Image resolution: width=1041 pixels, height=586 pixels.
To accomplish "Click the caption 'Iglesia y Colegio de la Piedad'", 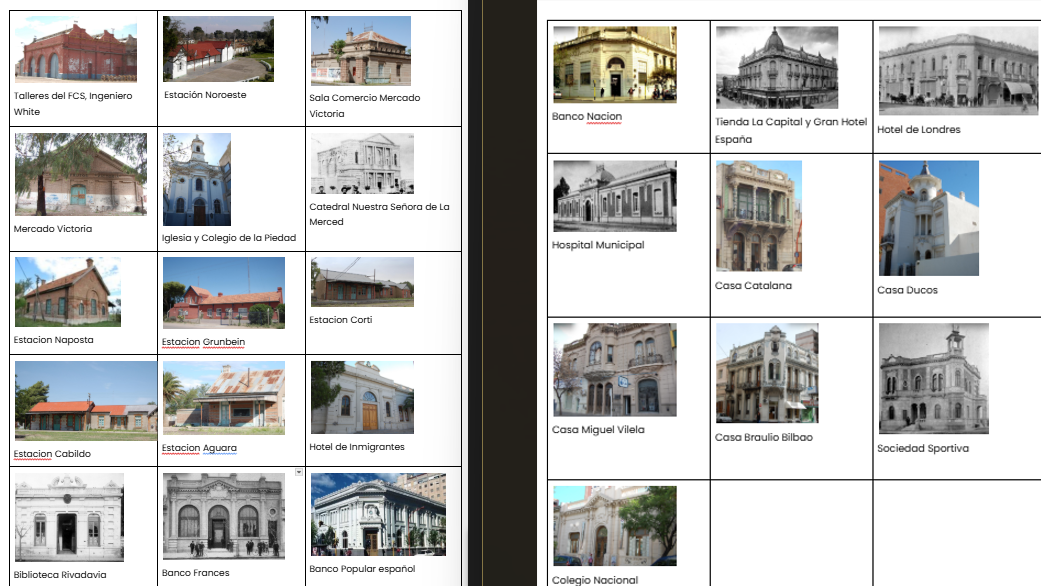I will pos(229,238).
